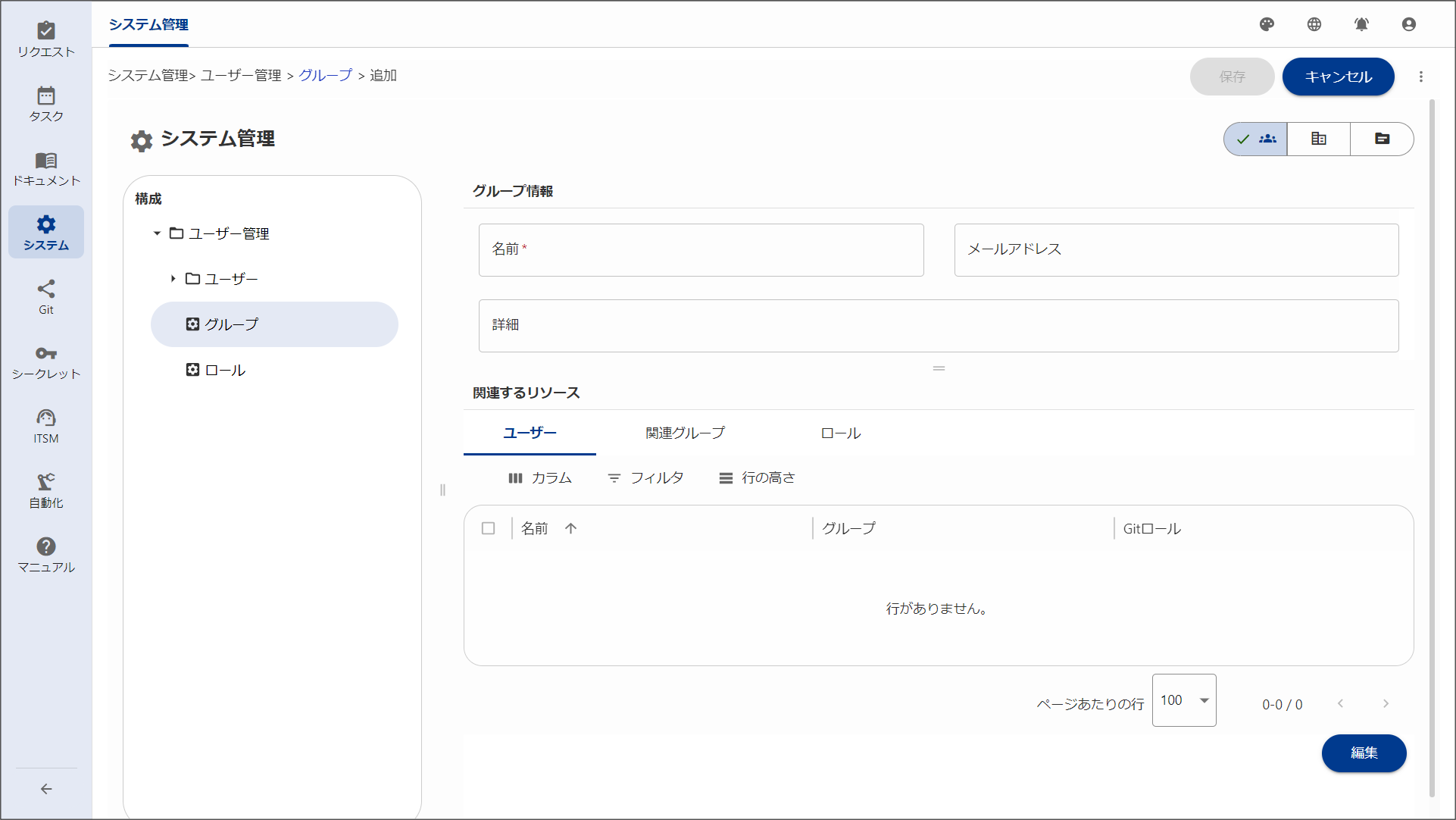1456x820 pixels.
Task: Open the シークレット key section
Action: [x=46, y=361]
